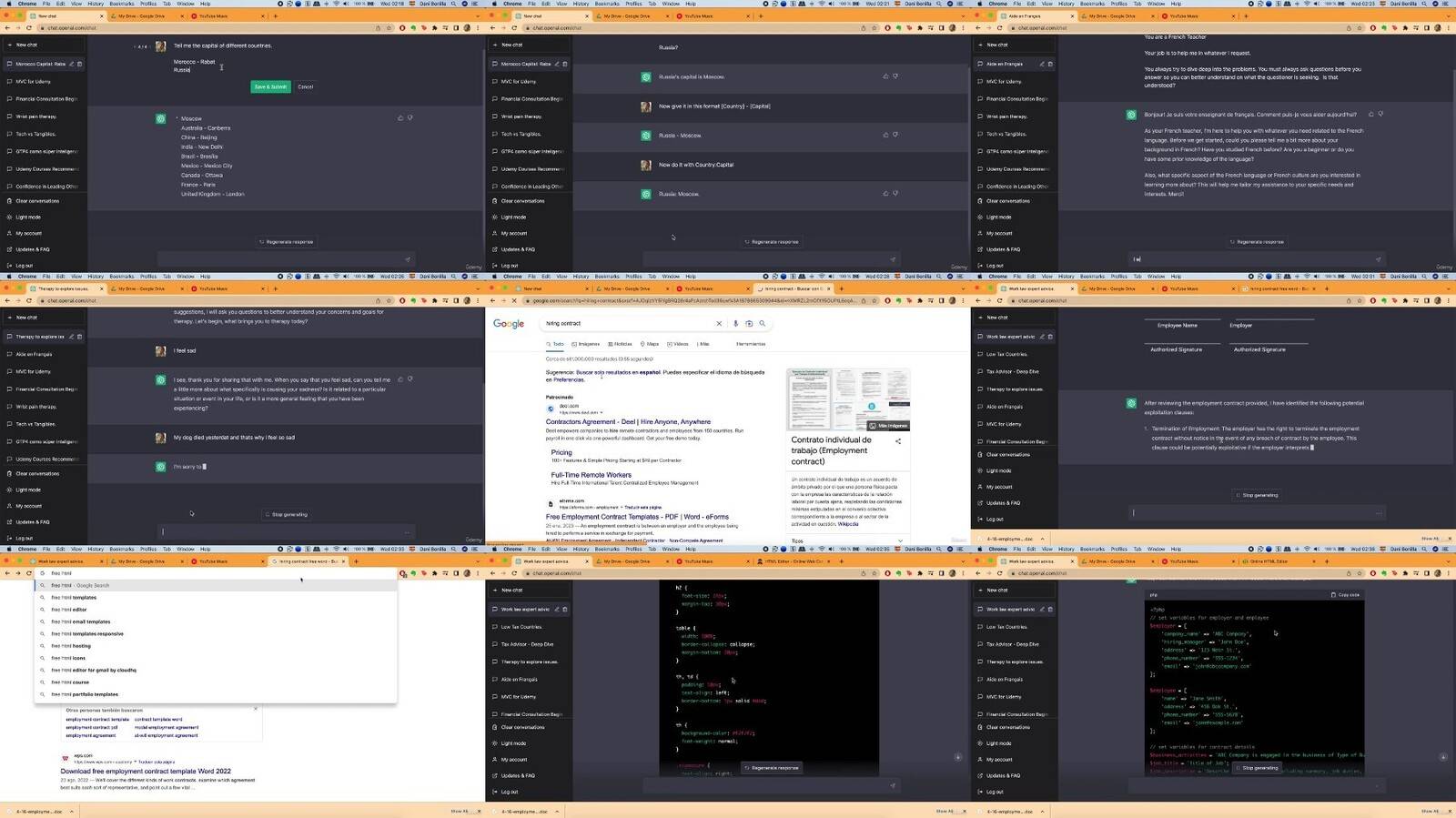Thumbs down the "Bonjour! Je suis votre enseignant" reply
Screen dimensions: 1456x818
click(x=1380, y=115)
